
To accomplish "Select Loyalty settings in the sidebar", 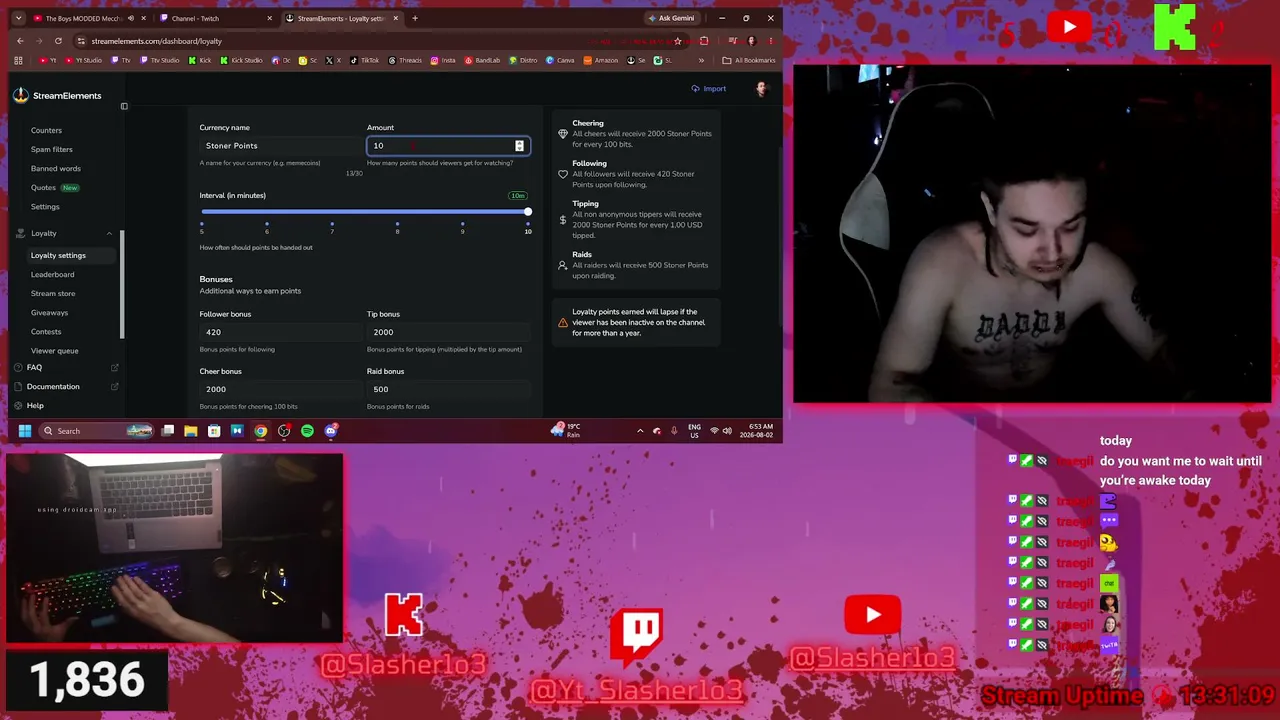I will [58, 255].
